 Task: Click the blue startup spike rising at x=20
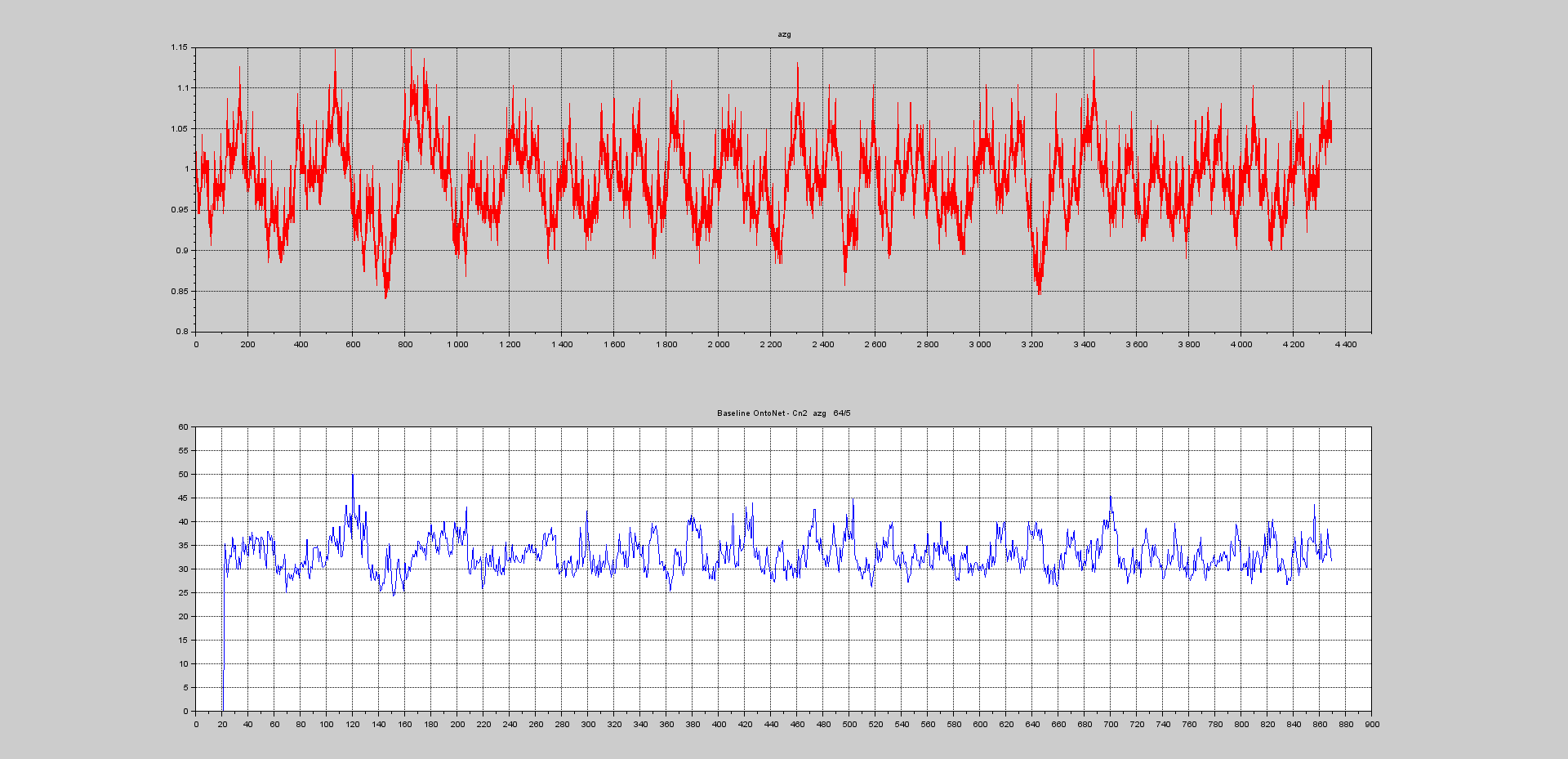tap(223, 637)
